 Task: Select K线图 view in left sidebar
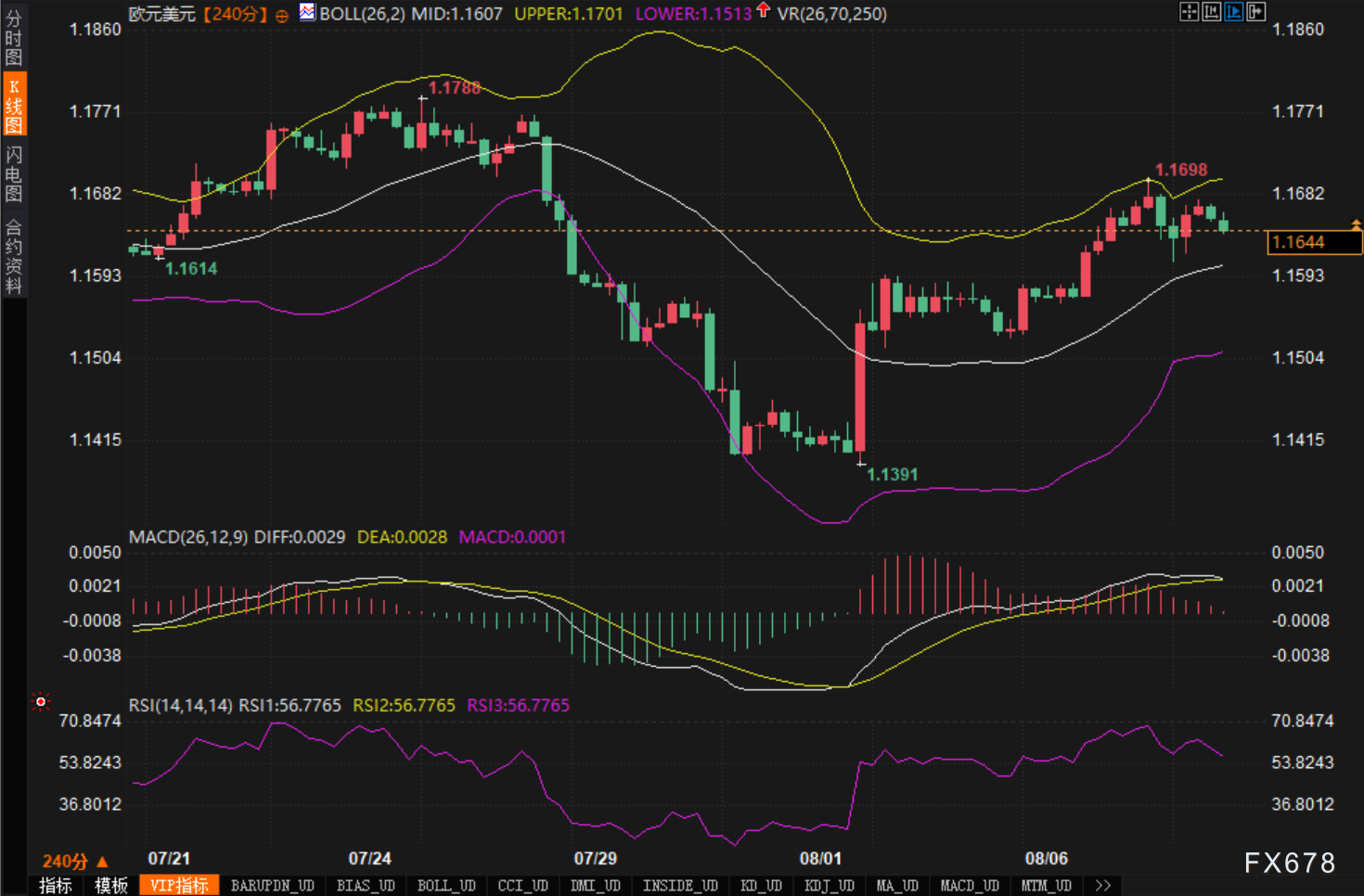click(13, 106)
